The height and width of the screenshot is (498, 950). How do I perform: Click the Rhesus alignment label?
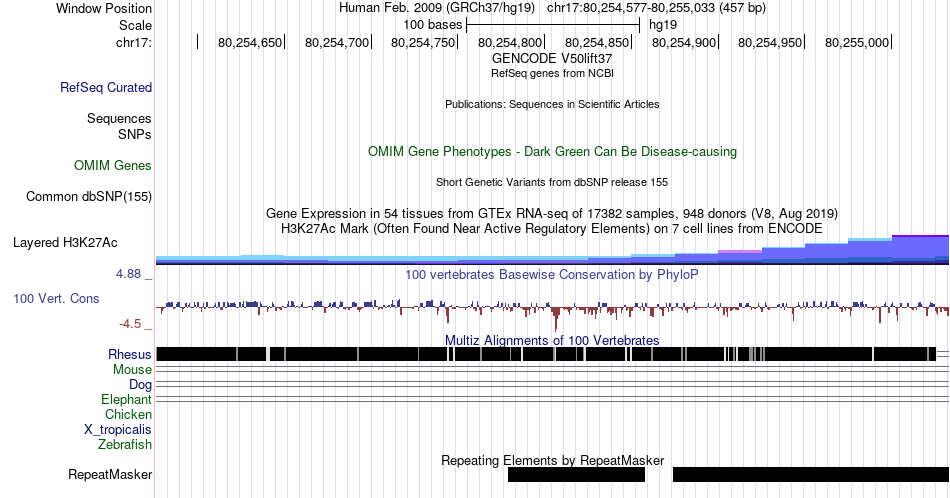pos(130,354)
